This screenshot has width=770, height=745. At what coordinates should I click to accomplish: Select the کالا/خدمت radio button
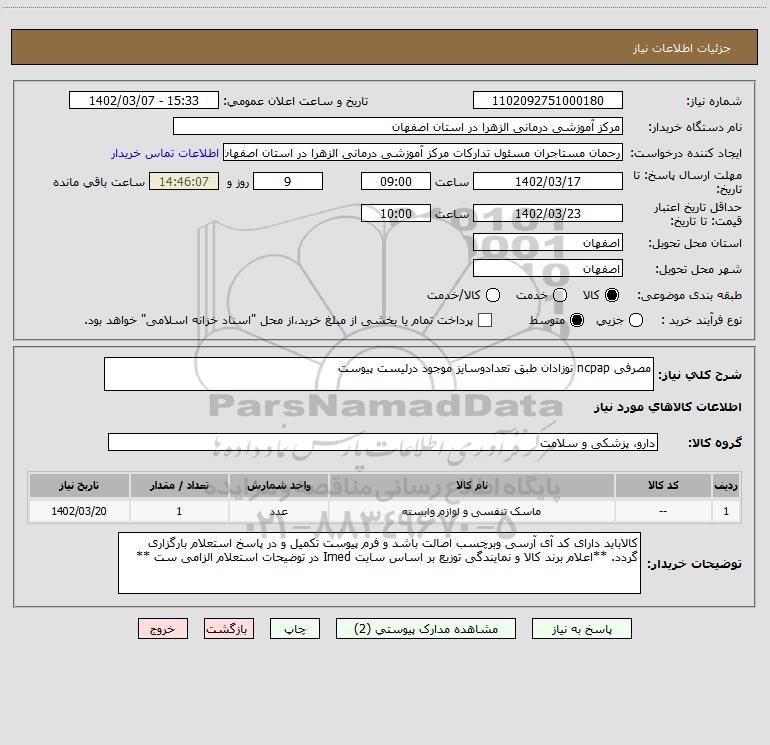(x=493, y=295)
